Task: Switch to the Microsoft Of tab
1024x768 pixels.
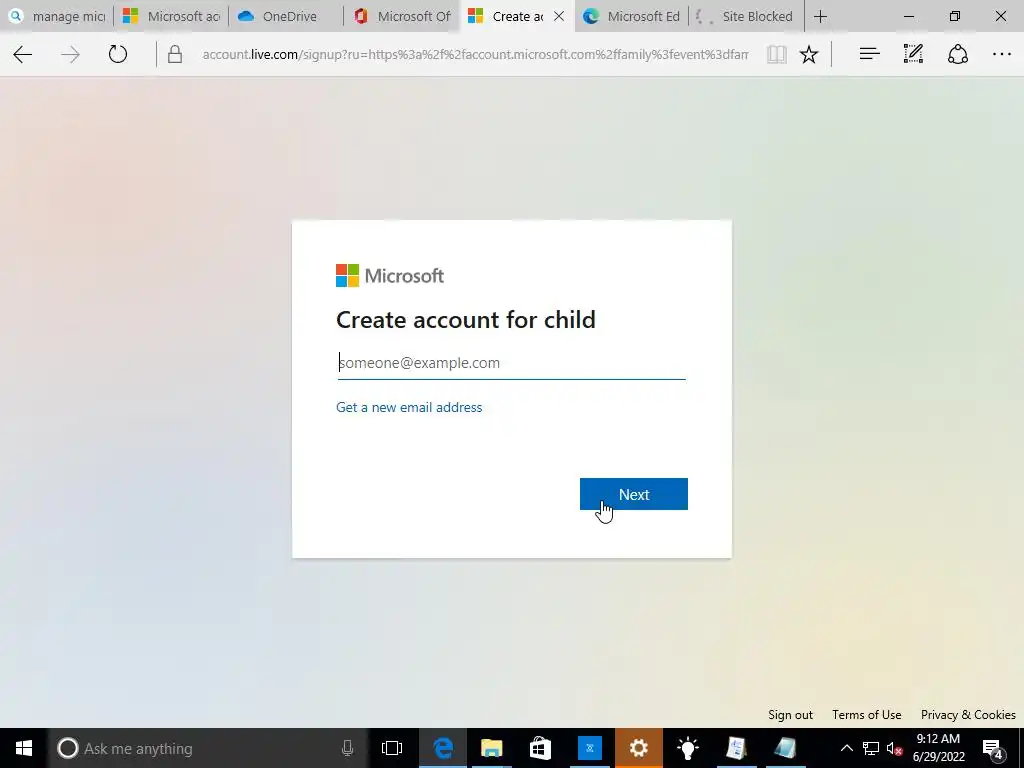Action: point(402,16)
